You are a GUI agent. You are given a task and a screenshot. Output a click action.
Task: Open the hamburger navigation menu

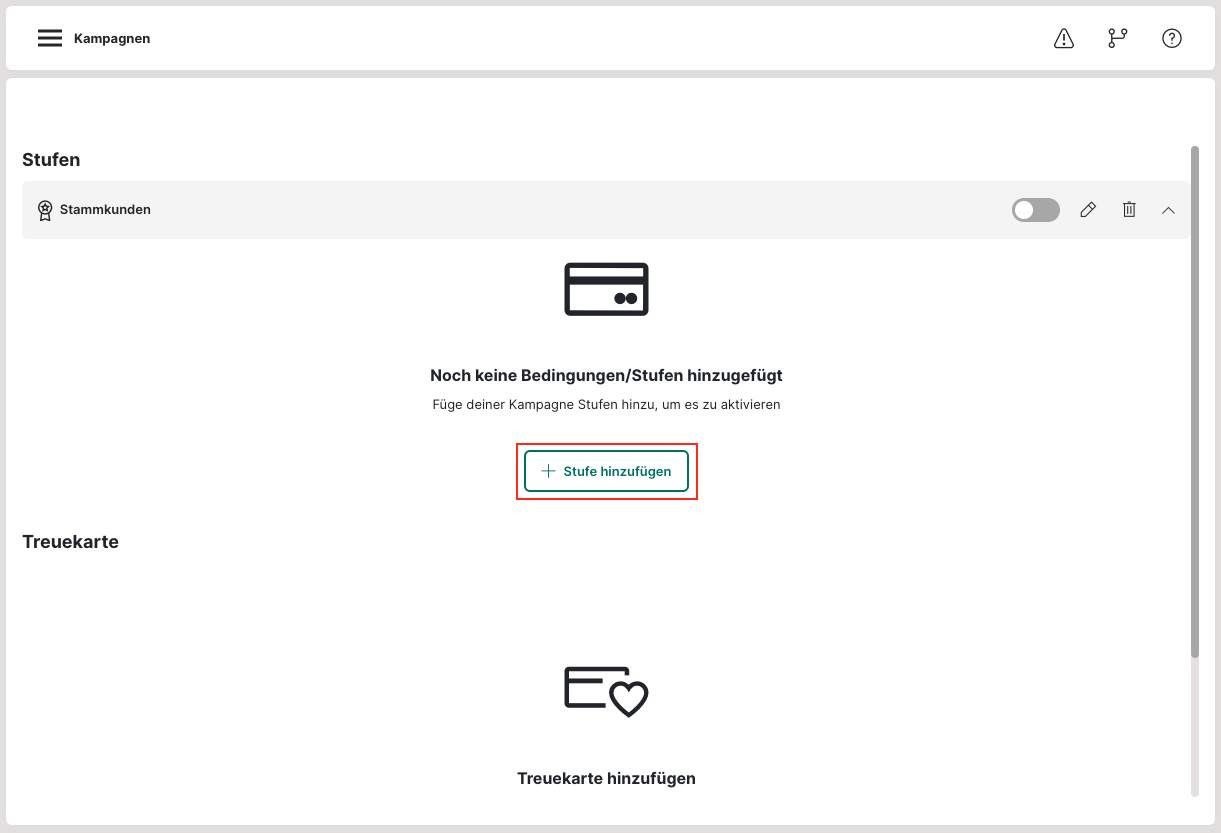coord(50,39)
